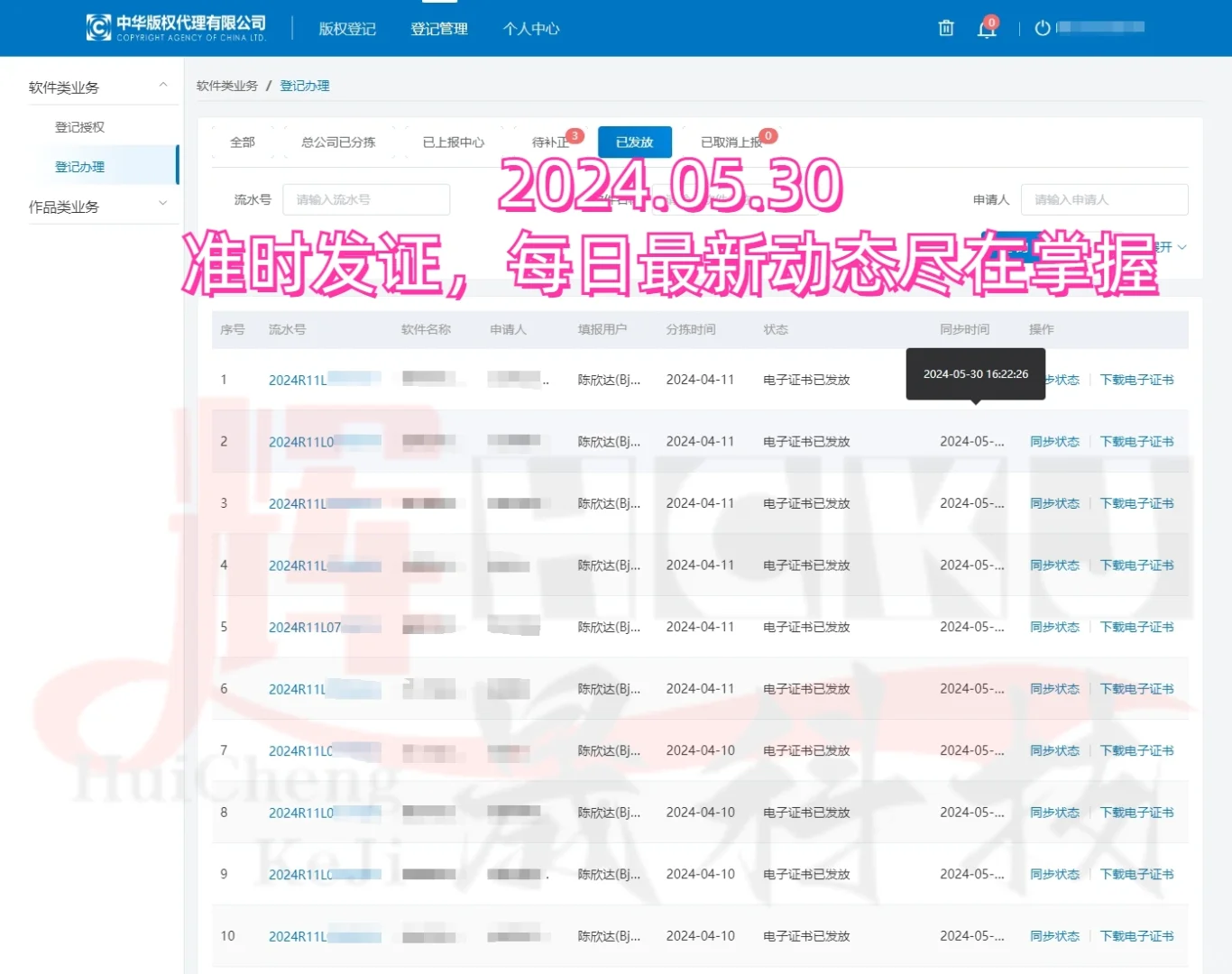Click 软件类业务 in the breadcrumb
The width and height of the screenshot is (1232, 974).
pyautogui.click(x=226, y=86)
